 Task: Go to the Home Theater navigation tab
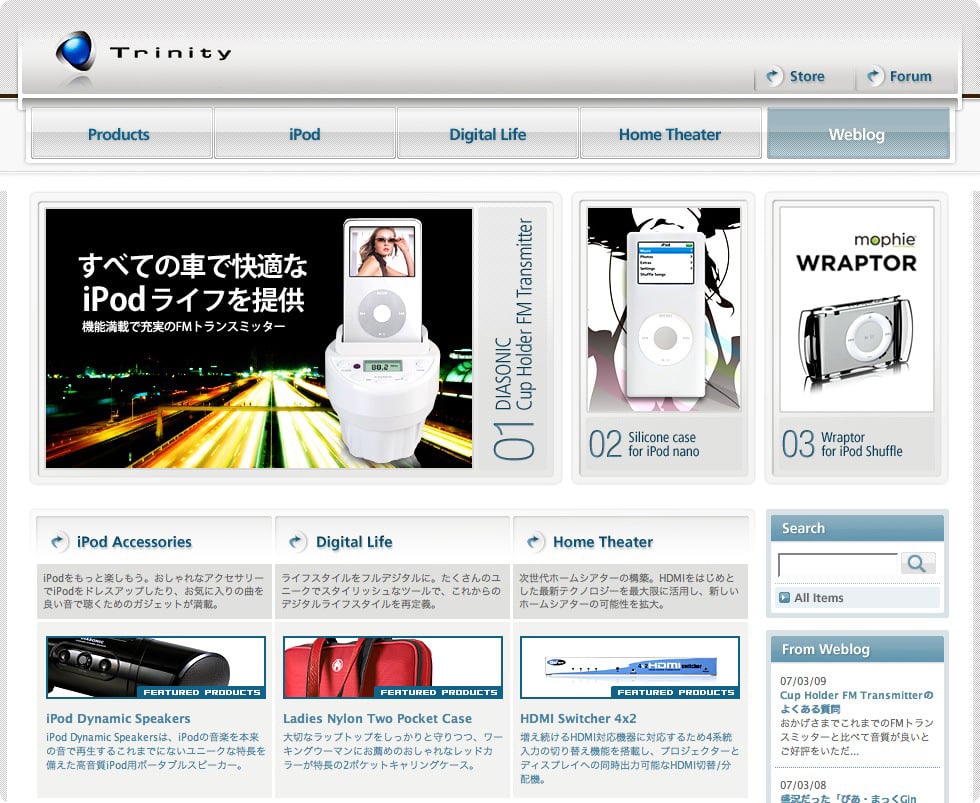pos(670,134)
